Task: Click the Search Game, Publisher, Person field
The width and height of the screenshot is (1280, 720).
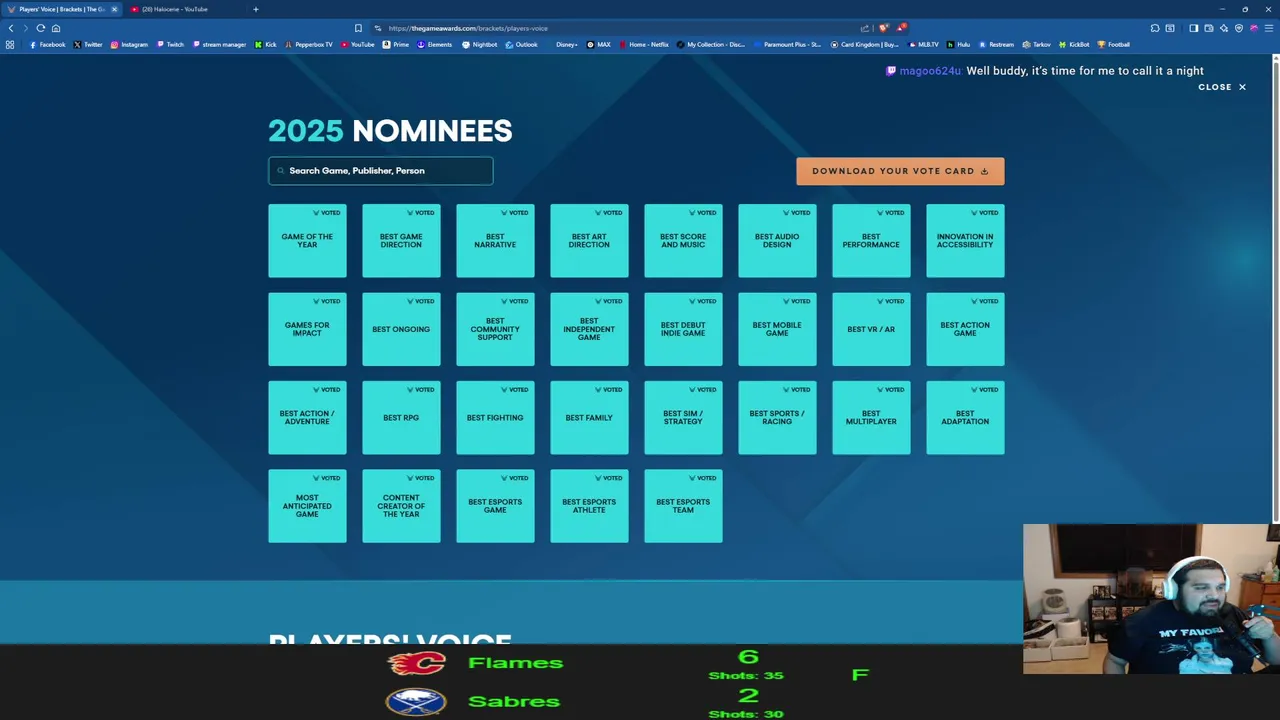Action: point(381,171)
